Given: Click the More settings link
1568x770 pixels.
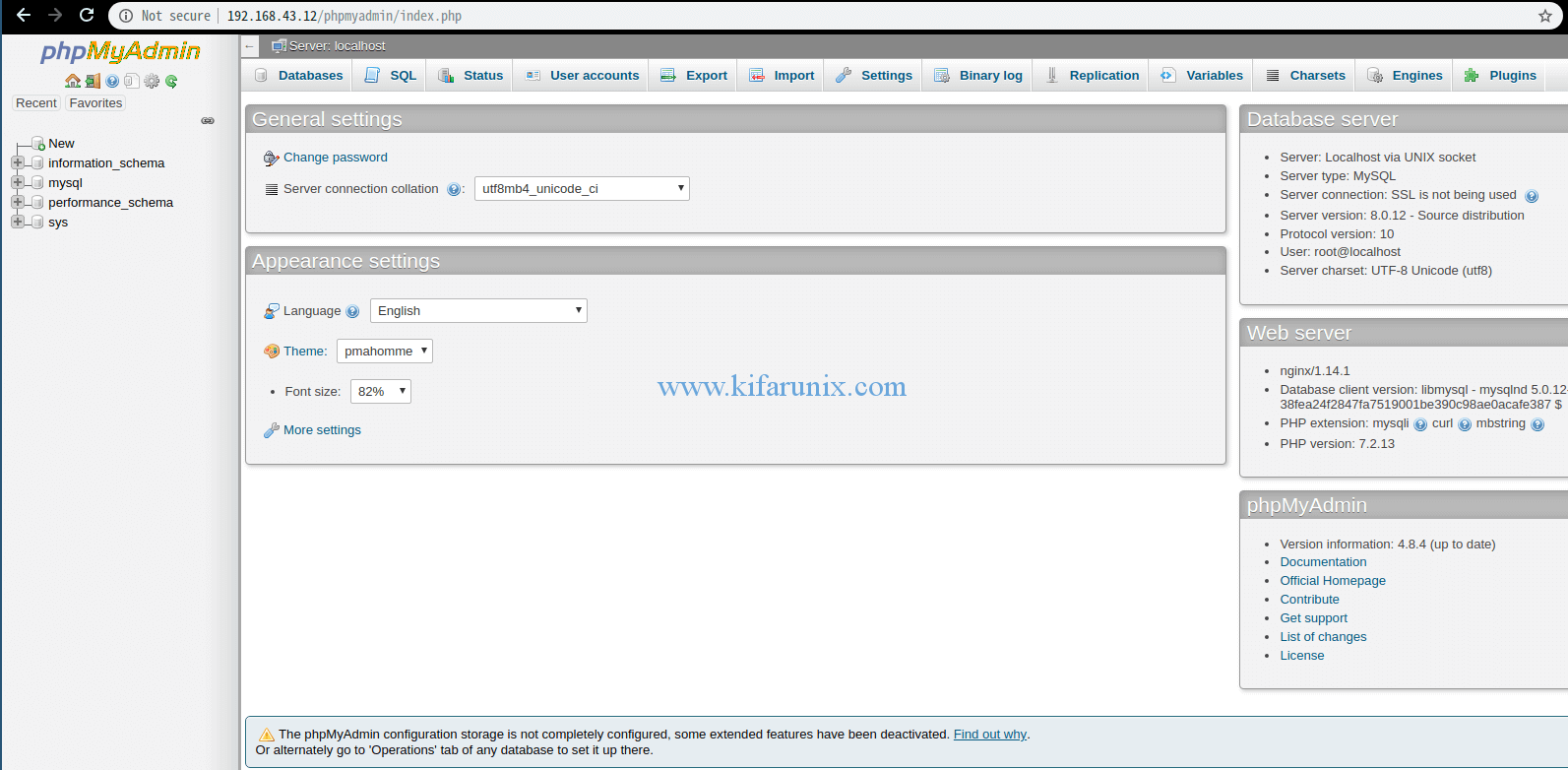Looking at the screenshot, I should (322, 430).
